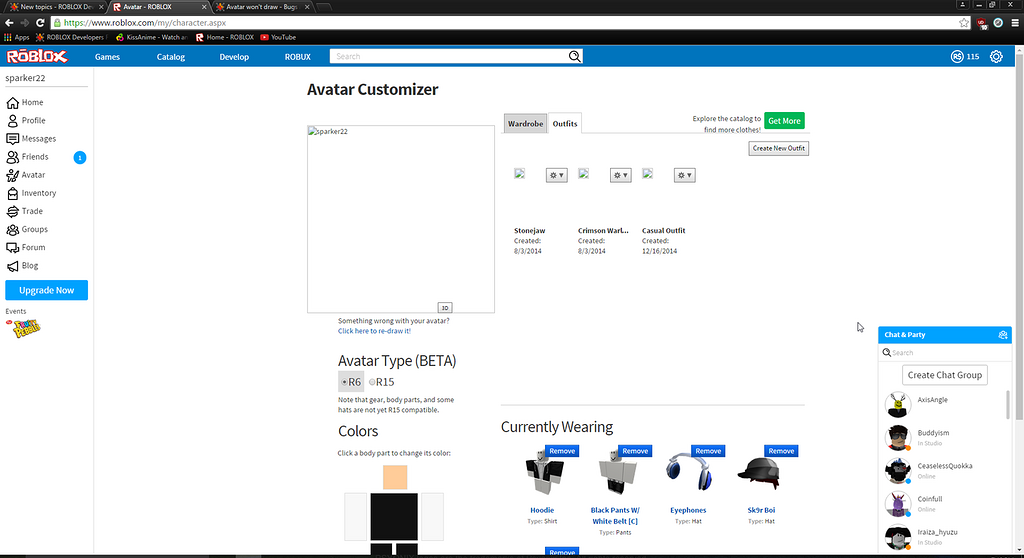This screenshot has height=558, width=1024.
Task: Pick the head color swatch
Action: 395,478
